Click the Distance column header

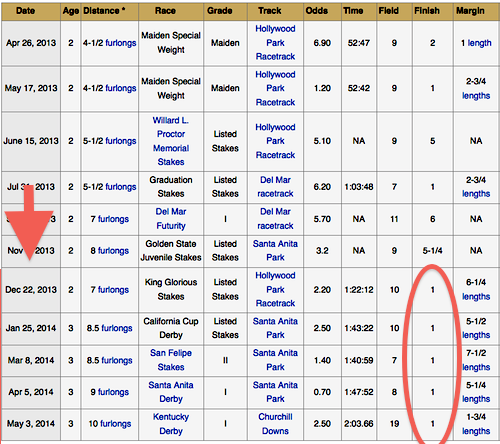point(104,11)
